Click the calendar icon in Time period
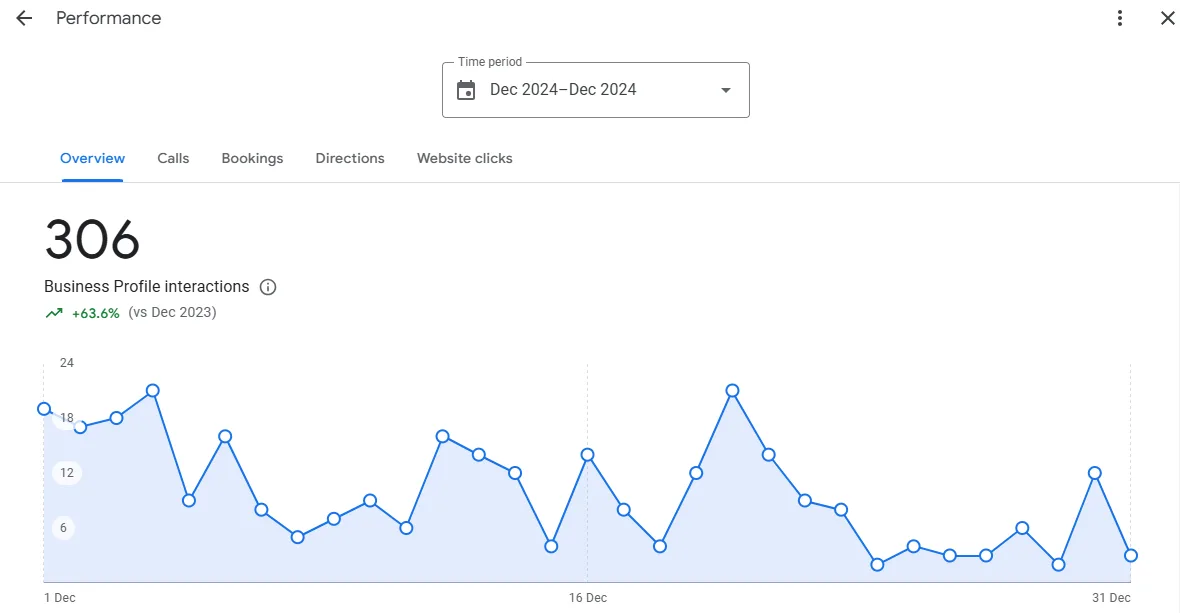This screenshot has height=613, width=1180. coord(466,90)
